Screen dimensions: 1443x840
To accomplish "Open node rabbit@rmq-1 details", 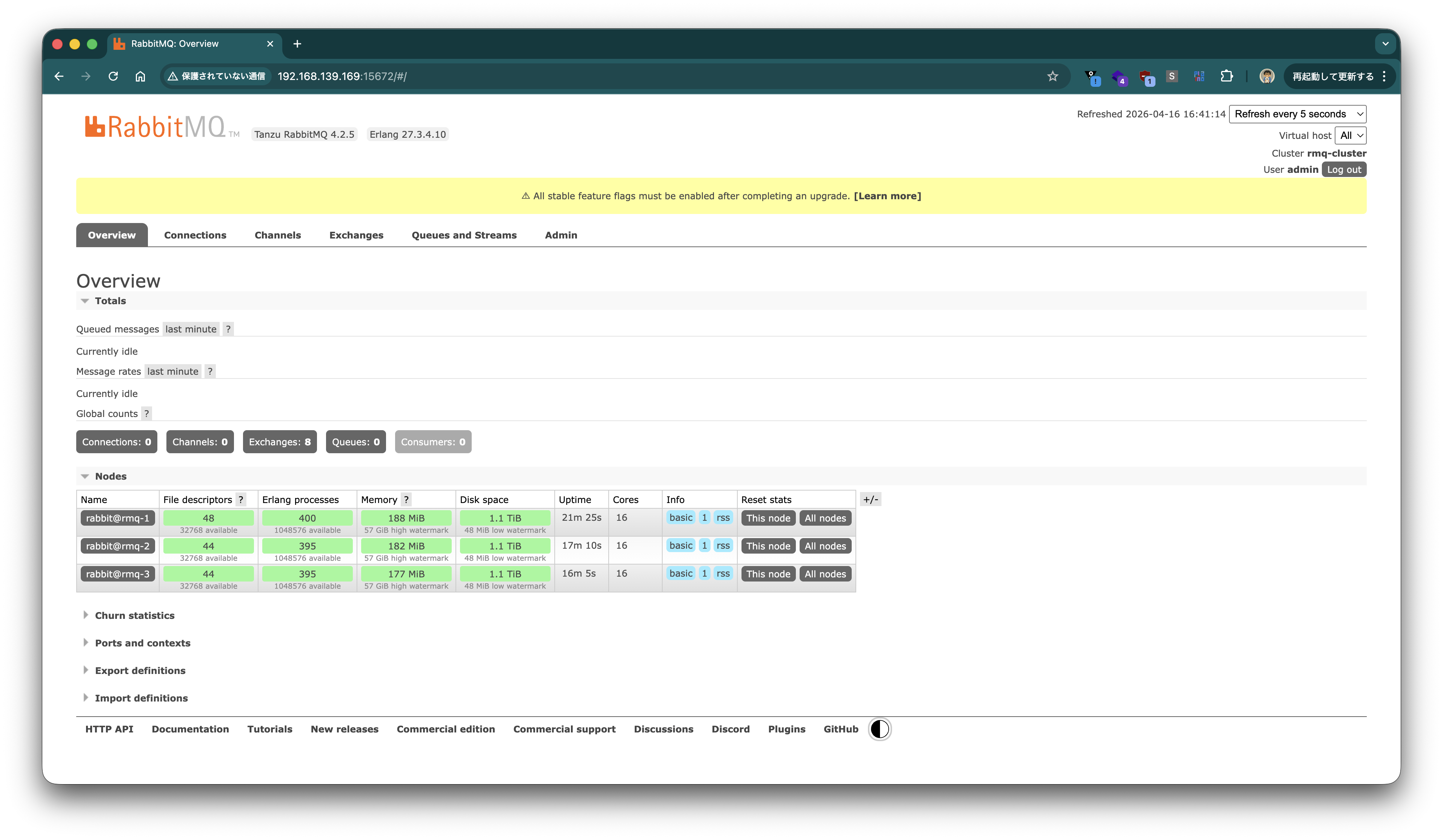I will click(117, 518).
